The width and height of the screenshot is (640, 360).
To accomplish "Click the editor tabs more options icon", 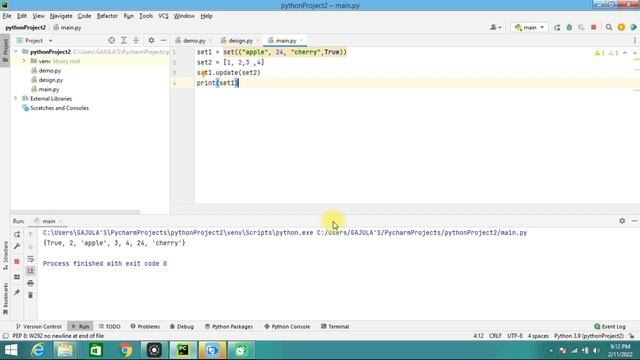I will point(635,40).
